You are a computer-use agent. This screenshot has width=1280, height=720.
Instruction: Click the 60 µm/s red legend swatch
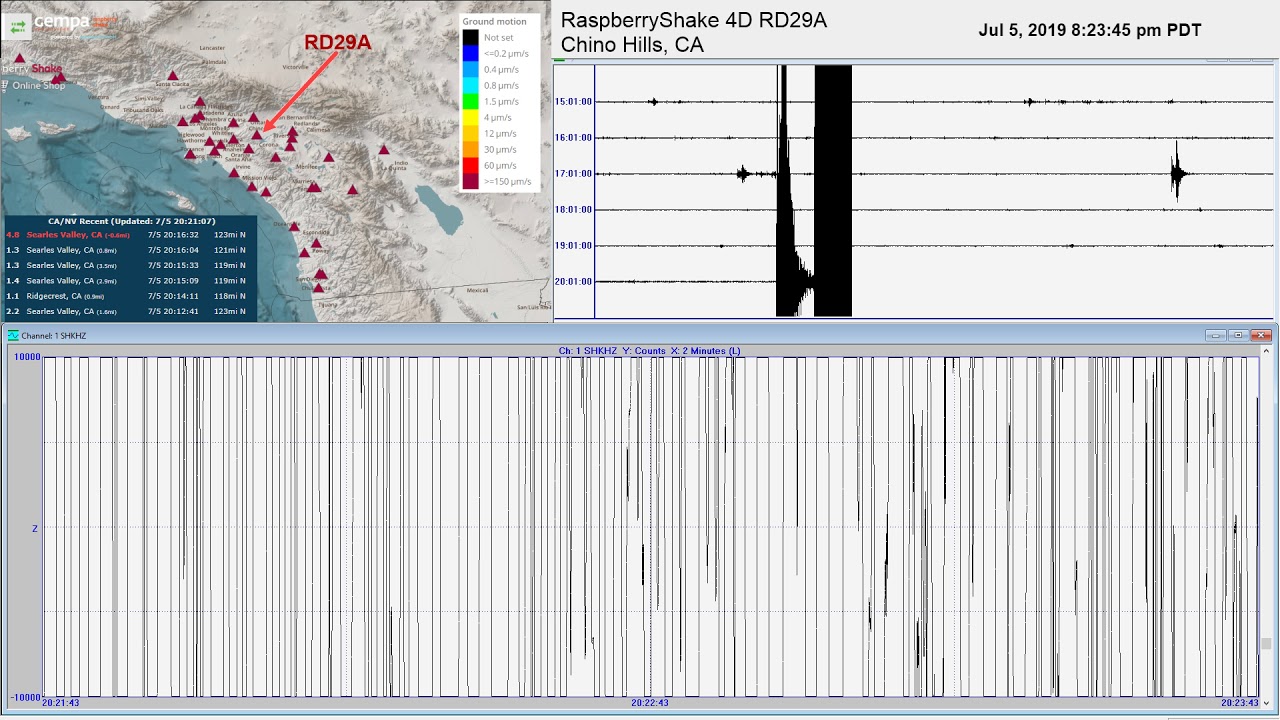pyautogui.click(x=470, y=165)
